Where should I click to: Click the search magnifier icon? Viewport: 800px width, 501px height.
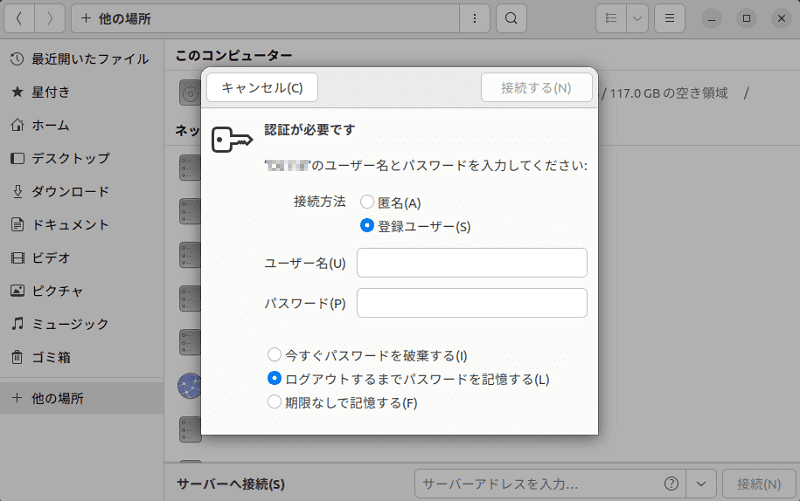pos(511,19)
